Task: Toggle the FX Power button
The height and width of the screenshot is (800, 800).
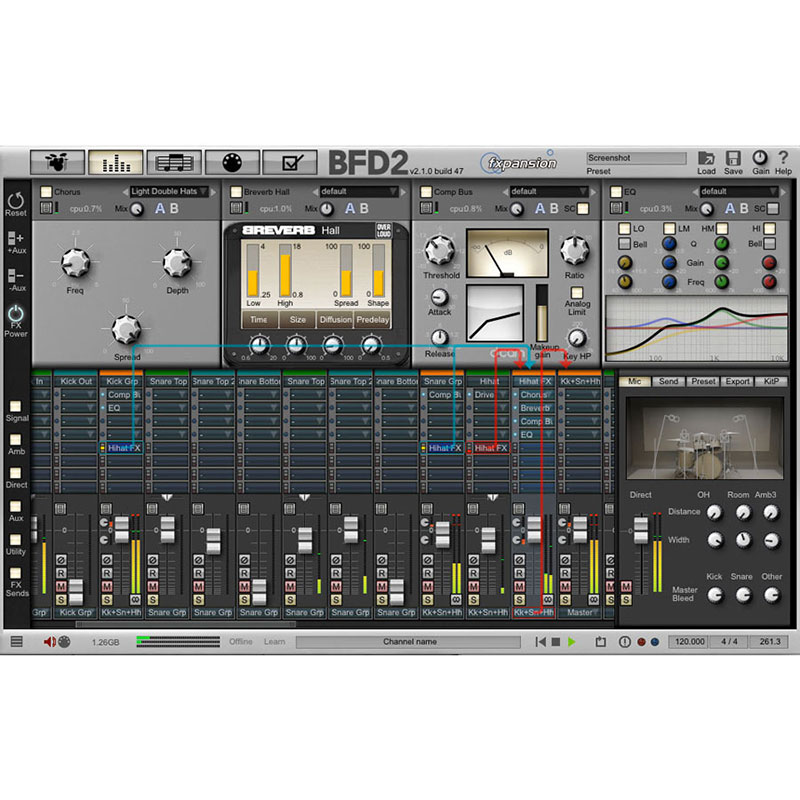Action: pyautogui.click(x=16, y=316)
